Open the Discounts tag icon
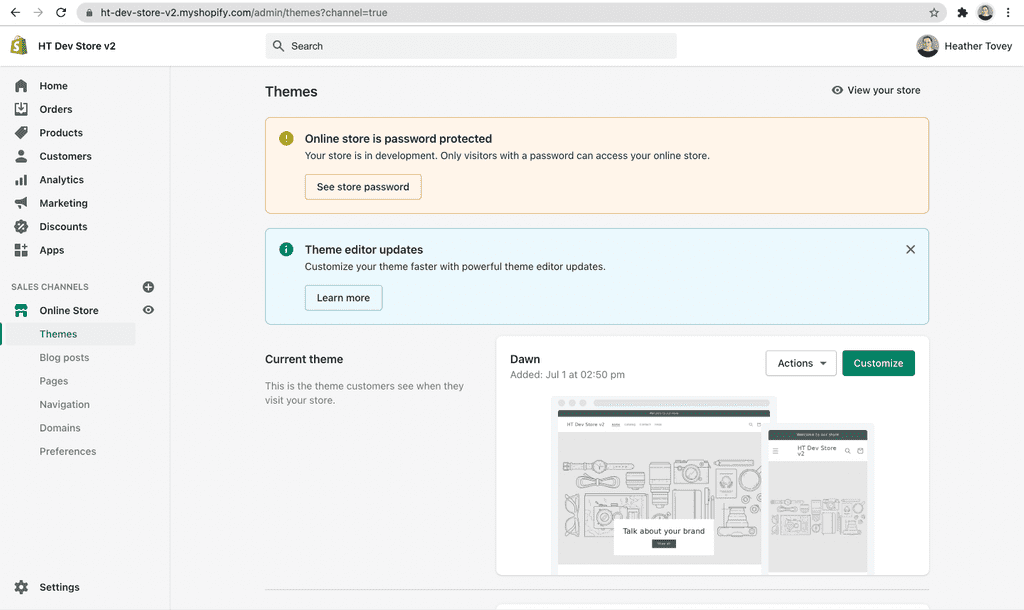The width and height of the screenshot is (1024, 610). [20, 226]
